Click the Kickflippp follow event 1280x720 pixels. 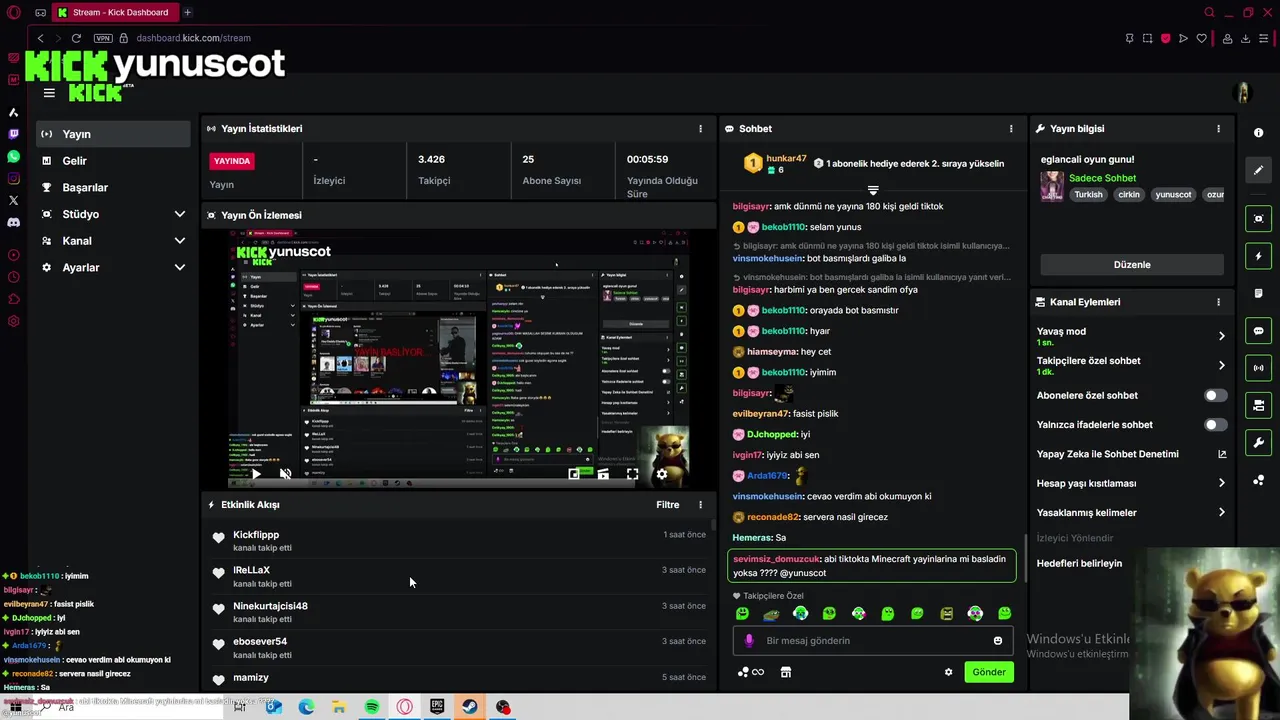pos(459,541)
